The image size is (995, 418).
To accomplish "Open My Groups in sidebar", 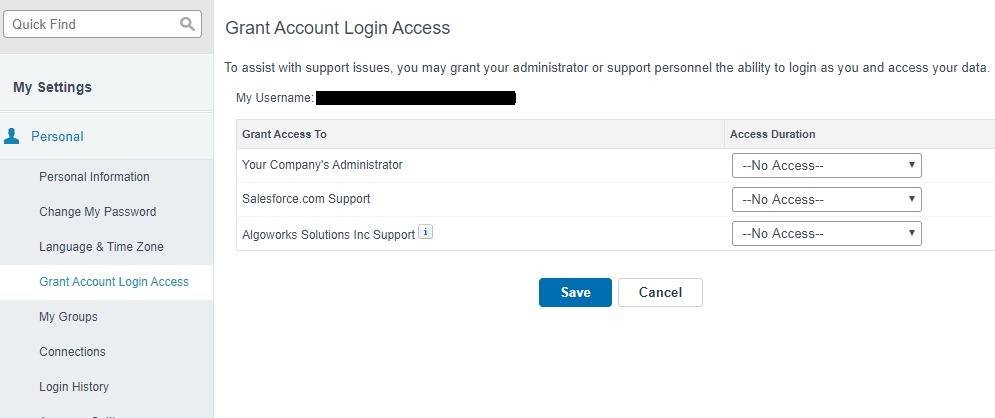I will (x=68, y=317).
